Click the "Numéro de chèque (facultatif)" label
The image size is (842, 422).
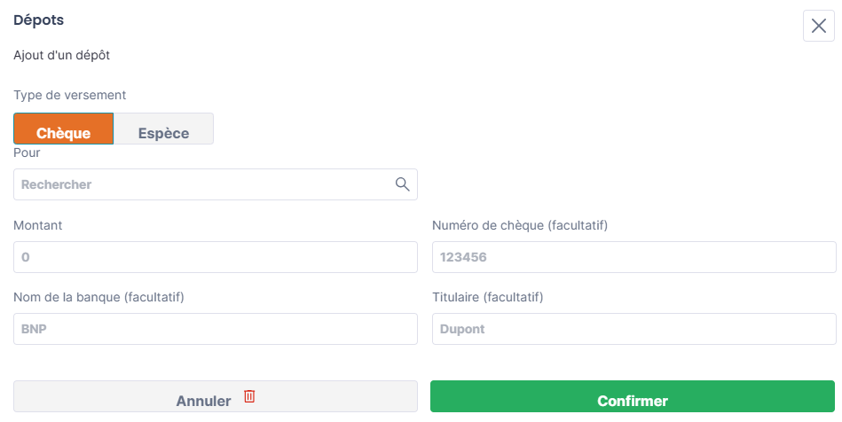[520, 225]
